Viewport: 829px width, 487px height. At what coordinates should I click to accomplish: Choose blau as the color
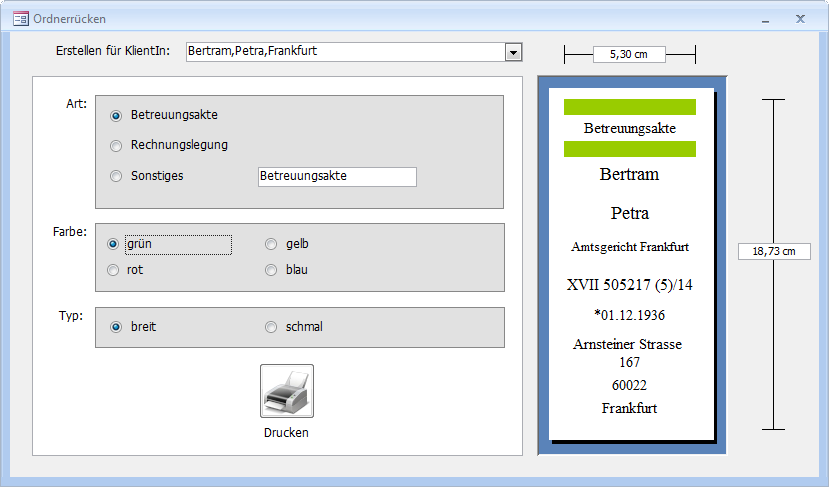point(271,270)
